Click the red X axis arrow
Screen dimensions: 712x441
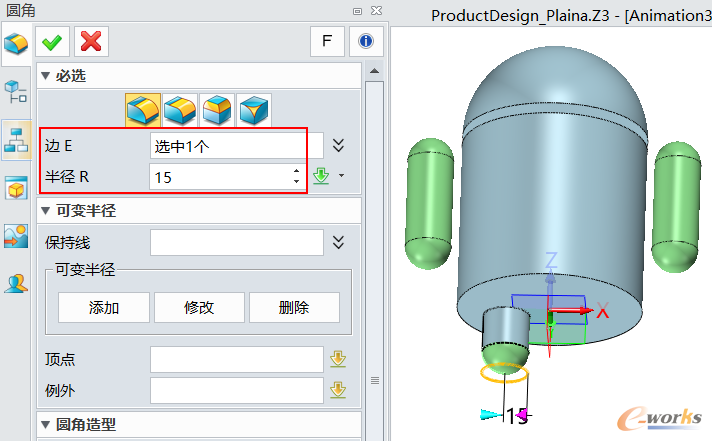point(572,311)
